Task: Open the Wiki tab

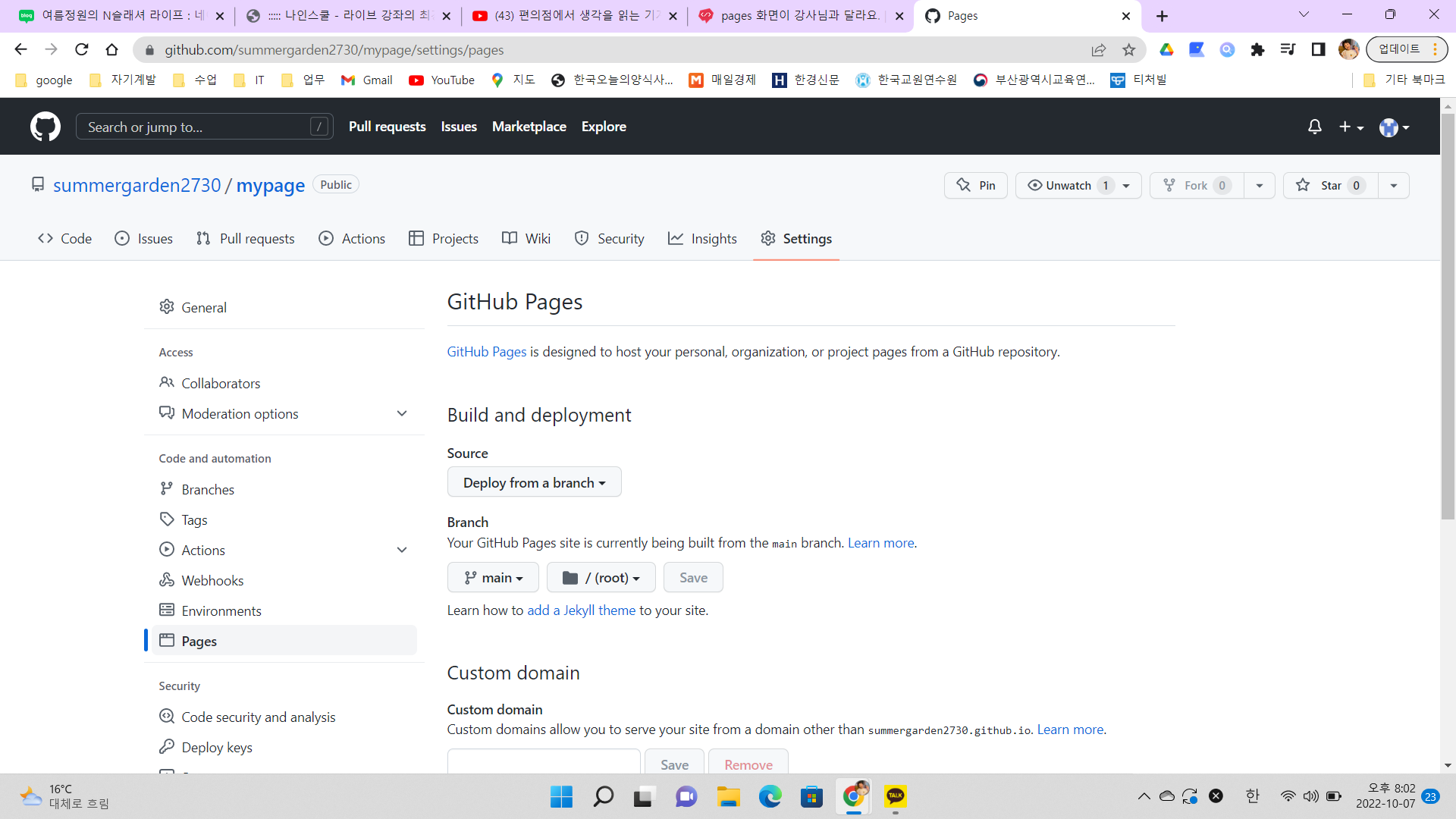Action: pos(526,239)
